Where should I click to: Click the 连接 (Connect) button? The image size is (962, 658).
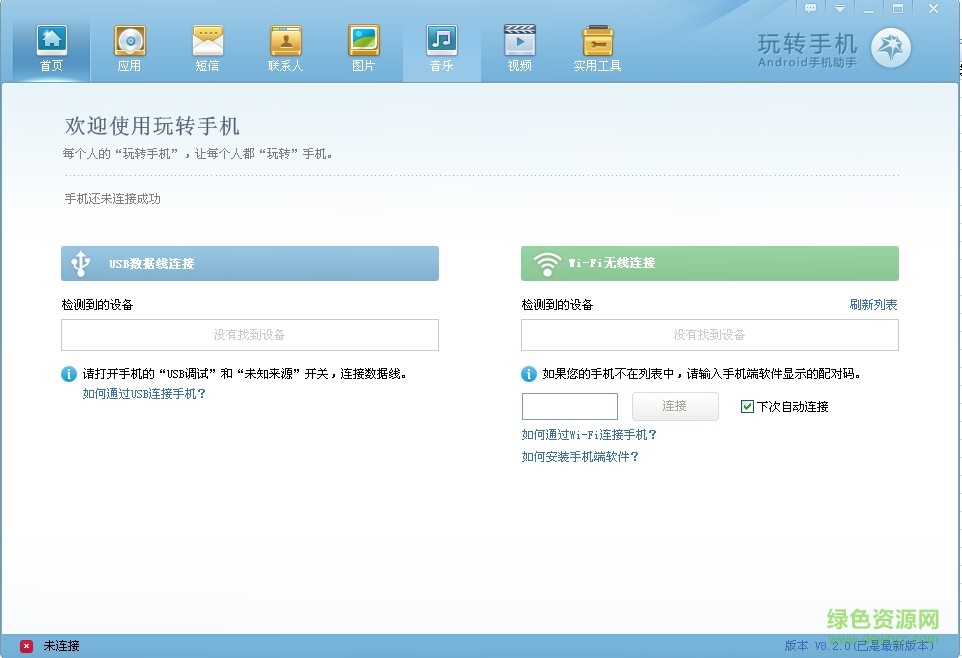click(x=675, y=406)
